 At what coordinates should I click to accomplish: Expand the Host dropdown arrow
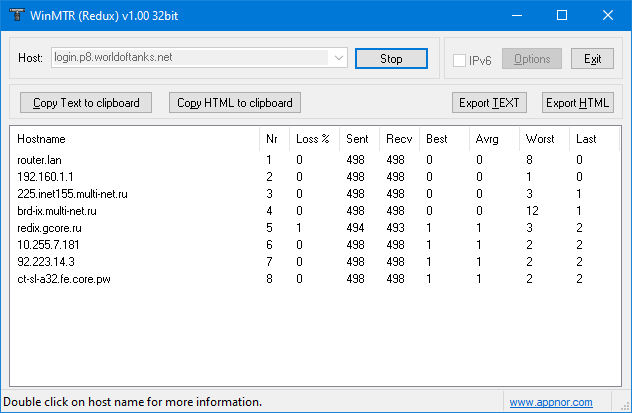[x=339, y=58]
